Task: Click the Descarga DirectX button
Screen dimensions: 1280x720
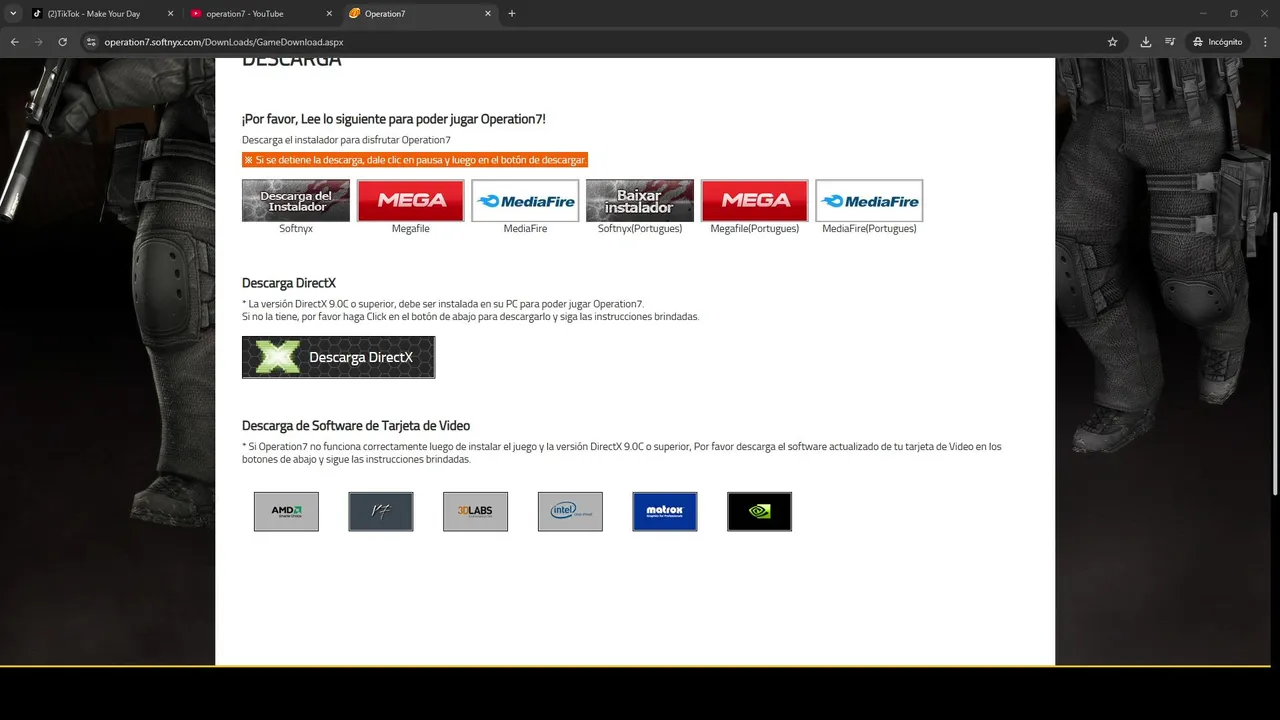Action: coord(338,357)
